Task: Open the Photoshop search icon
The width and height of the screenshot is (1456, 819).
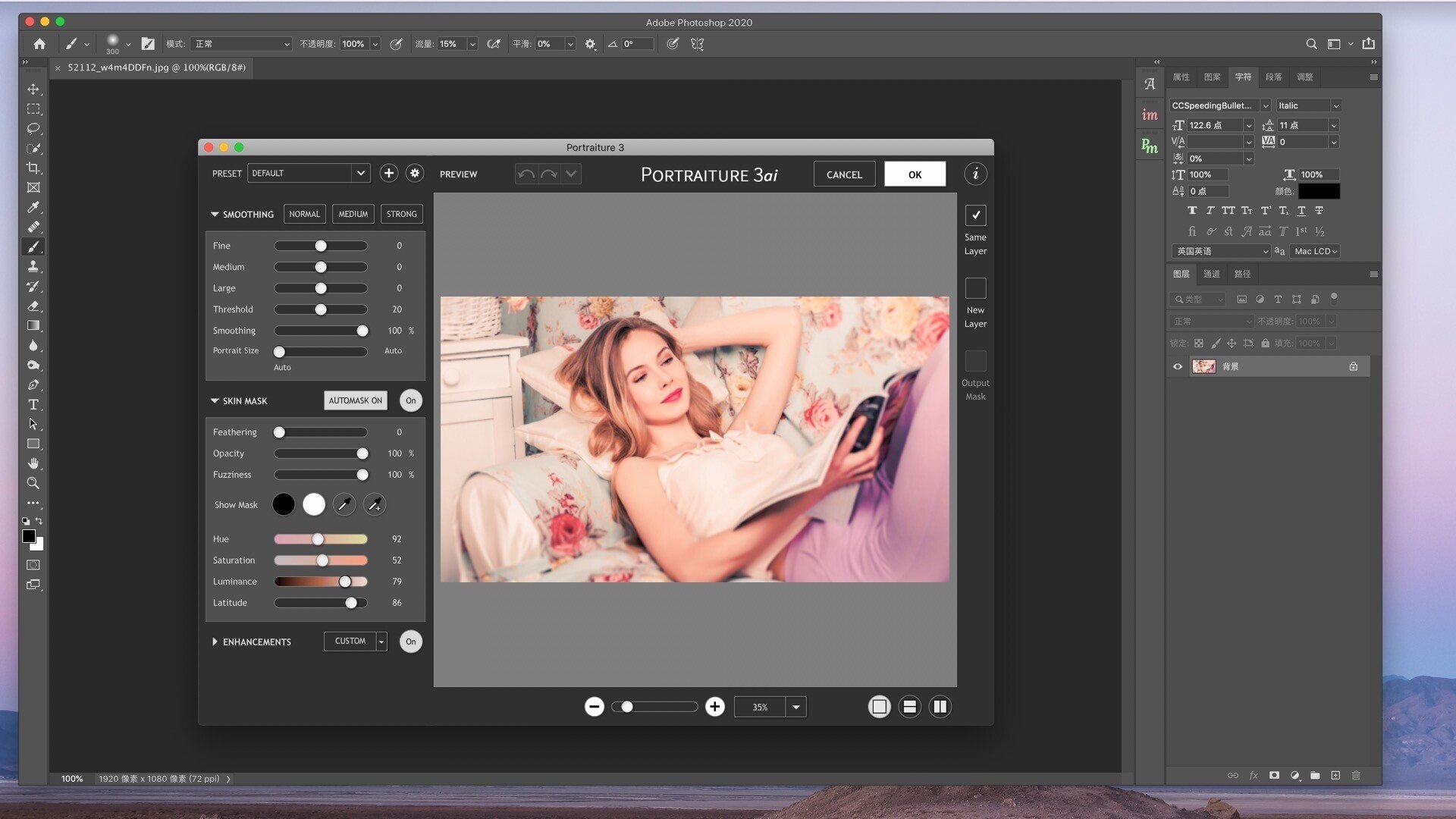Action: click(x=1311, y=44)
